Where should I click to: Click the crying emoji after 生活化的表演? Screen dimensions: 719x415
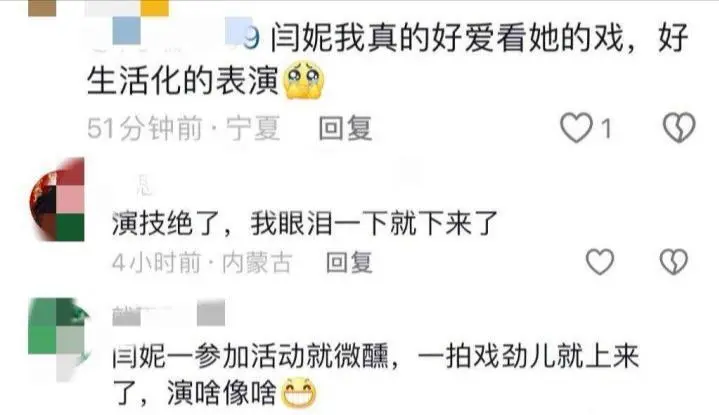(x=304, y=81)
